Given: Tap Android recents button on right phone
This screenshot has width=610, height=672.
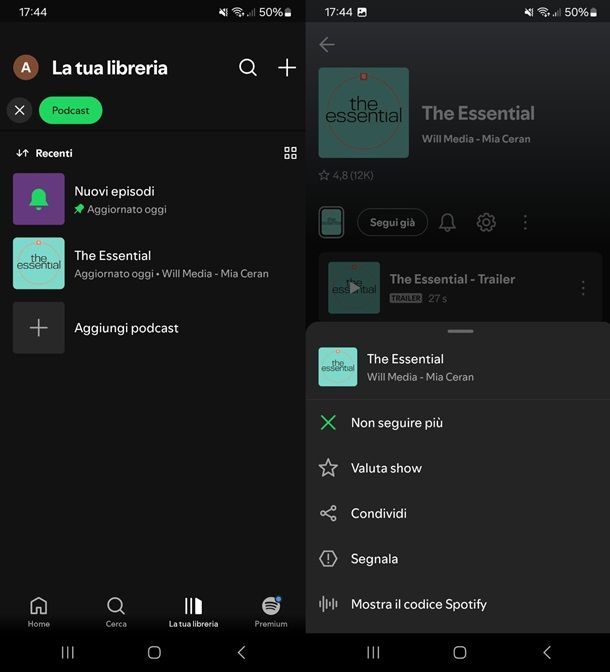Looking at the screenshot, I should pos(373,652).
